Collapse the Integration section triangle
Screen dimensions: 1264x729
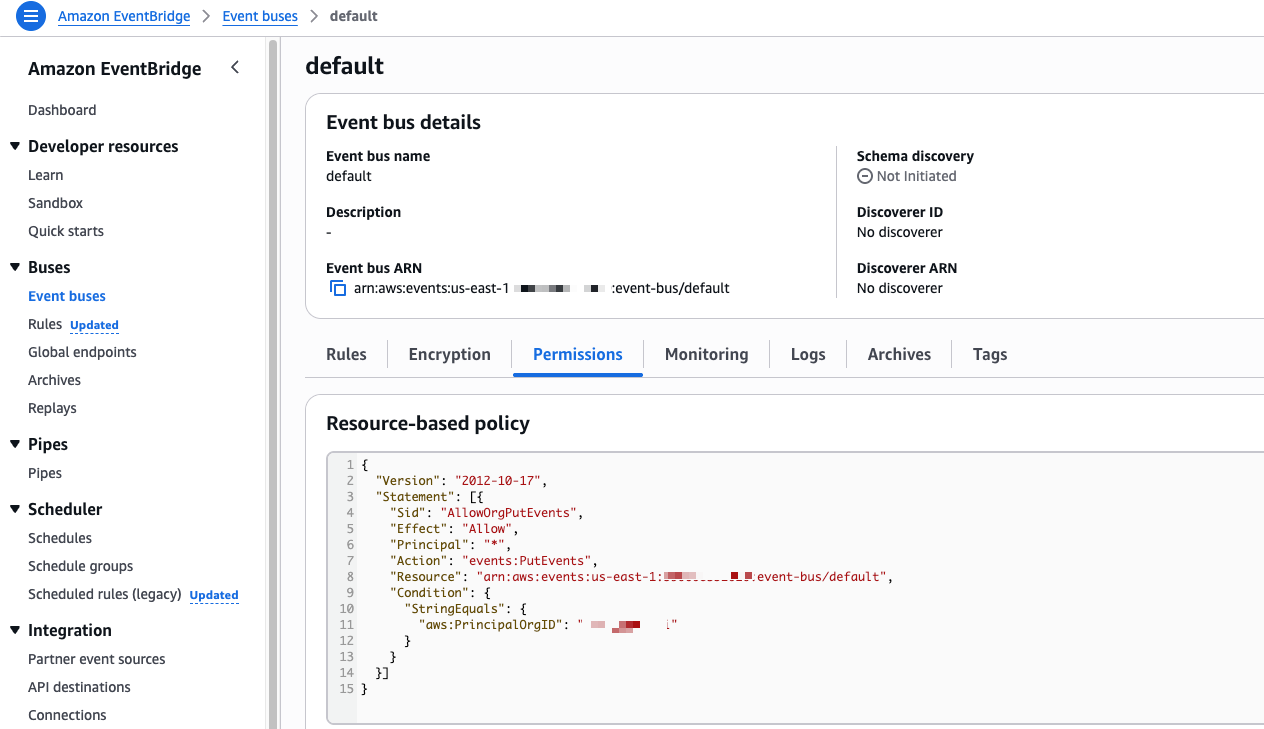(x=15, y=630)
